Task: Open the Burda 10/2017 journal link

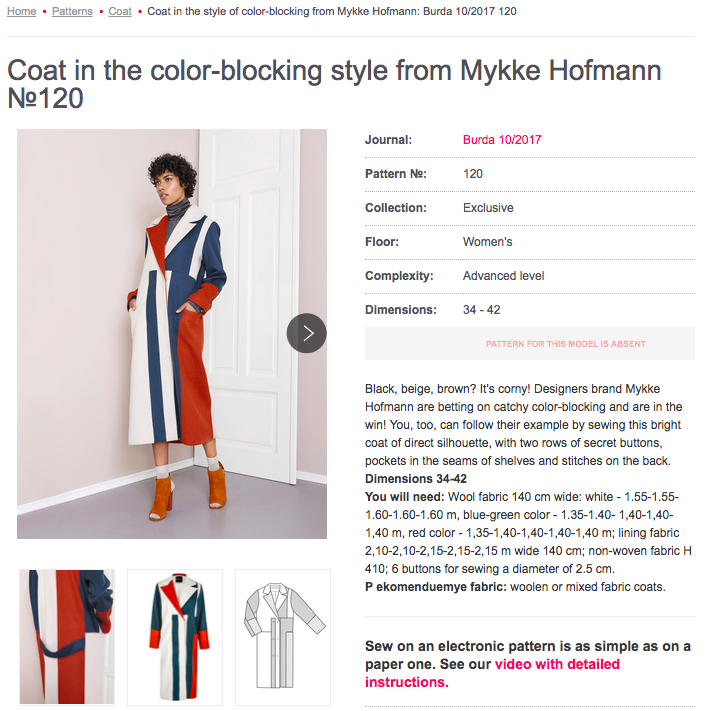Action: coord(502,140)
